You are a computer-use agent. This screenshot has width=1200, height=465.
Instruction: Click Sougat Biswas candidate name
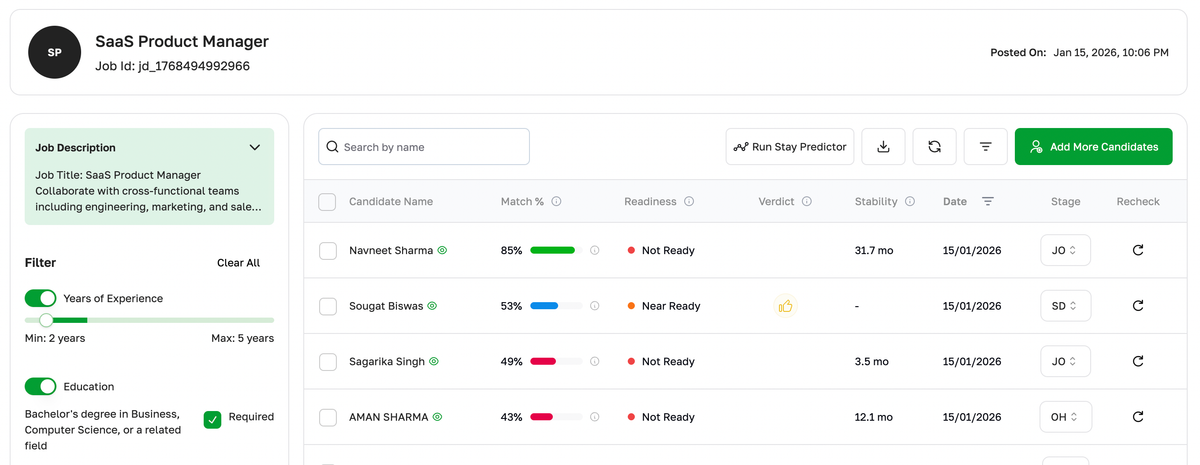(386, 306)
